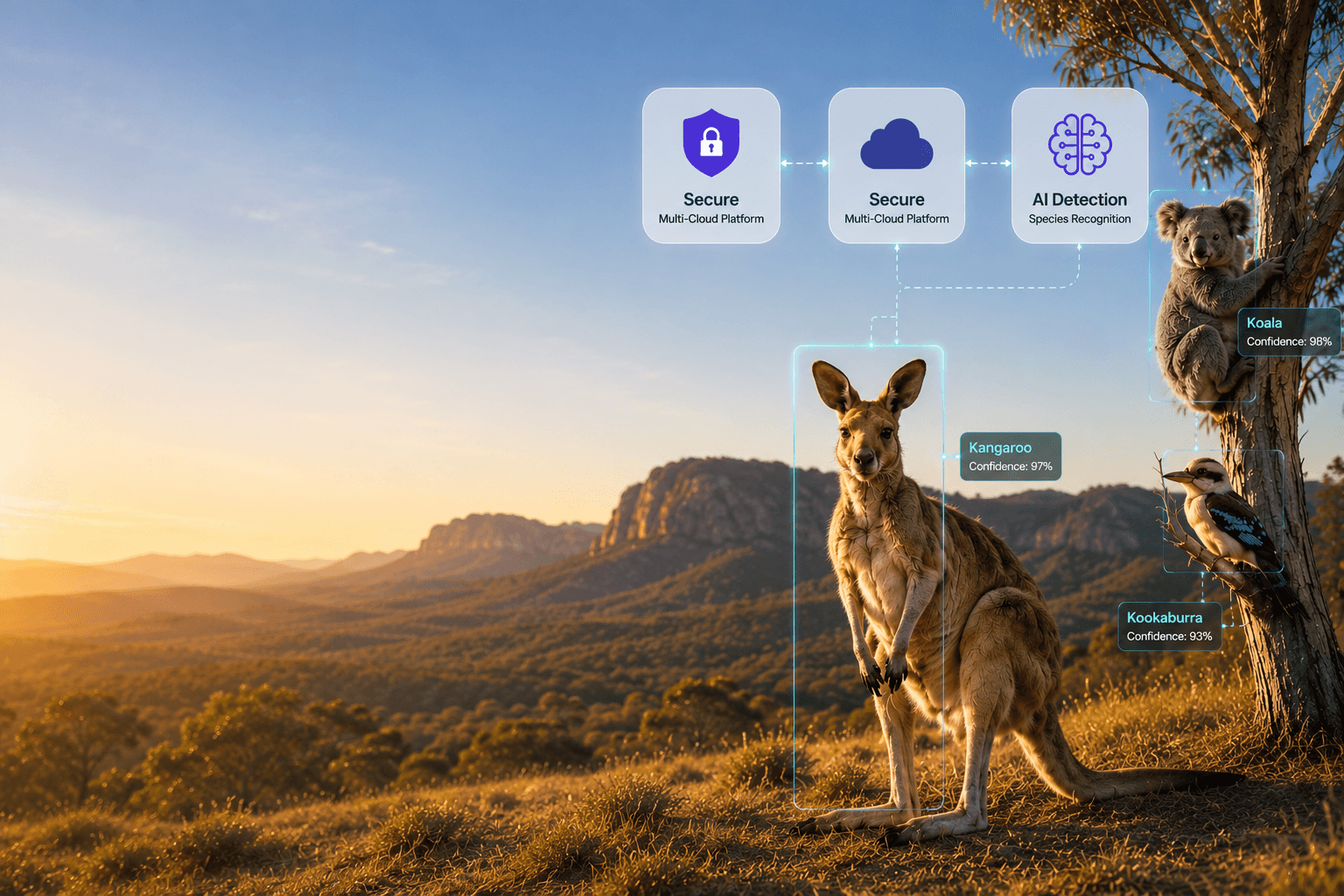Click the kookaburra perched on the branch

[x=1221, y=514]
